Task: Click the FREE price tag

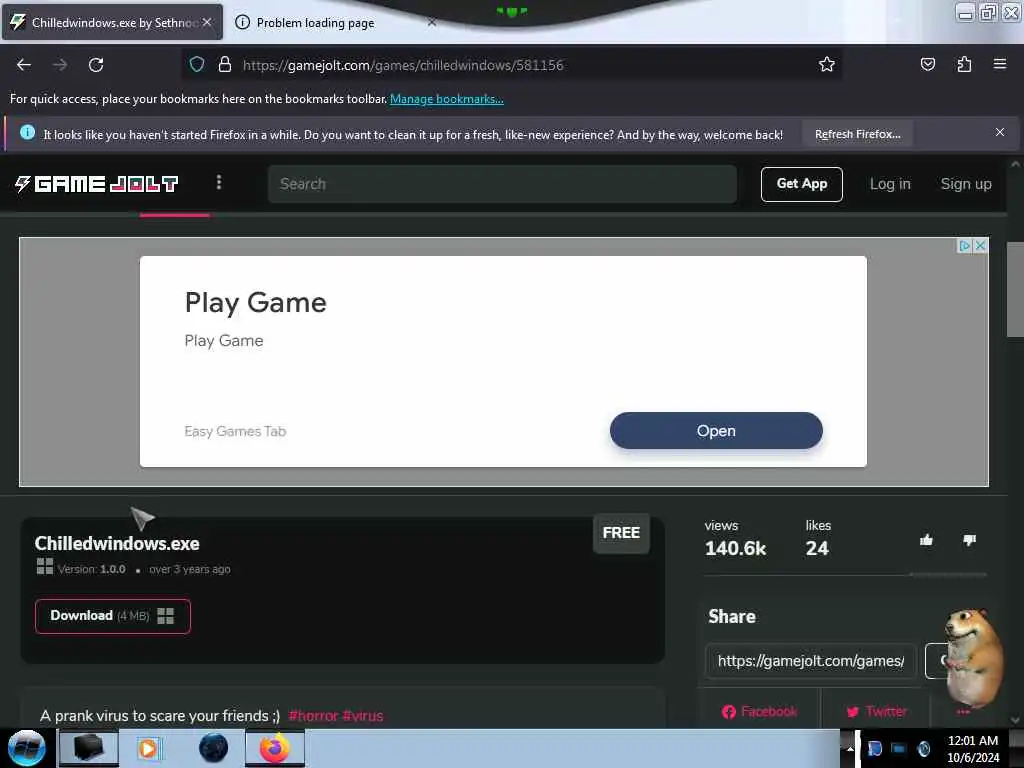Action: tap(620, 533)
